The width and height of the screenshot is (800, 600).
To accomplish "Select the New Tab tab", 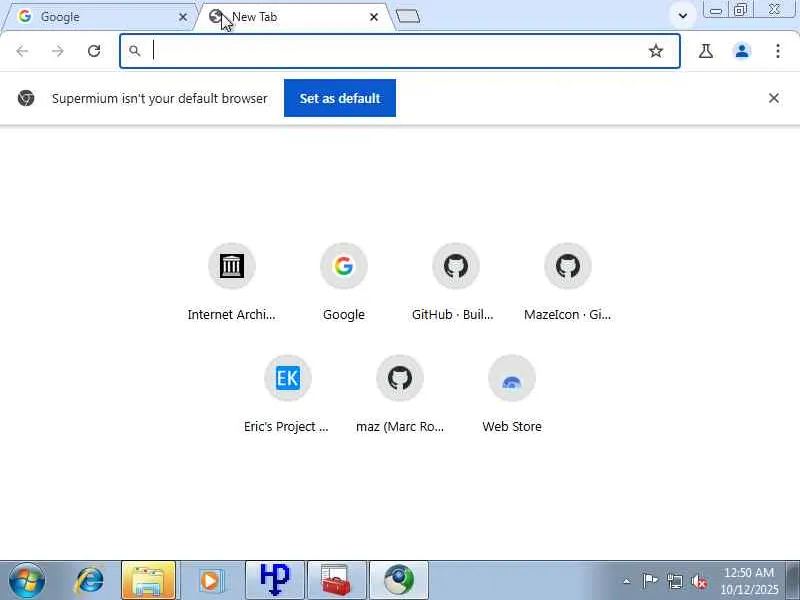I will tap(296, 17).
